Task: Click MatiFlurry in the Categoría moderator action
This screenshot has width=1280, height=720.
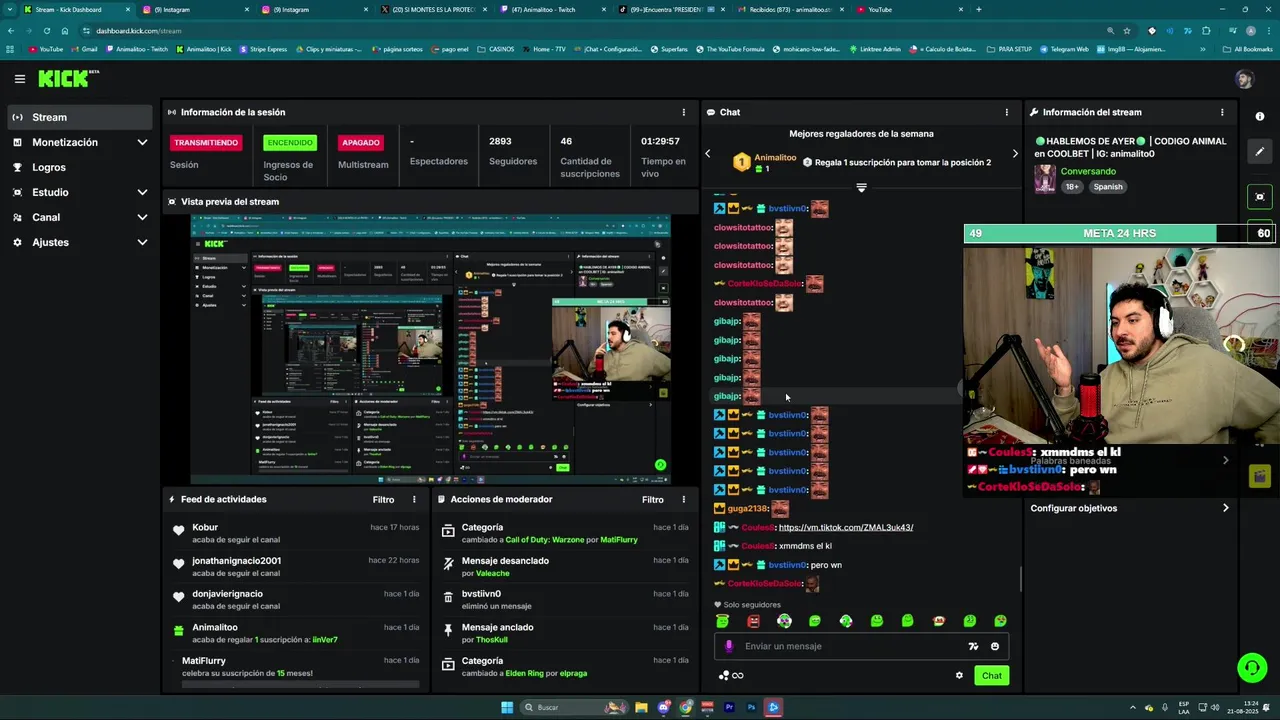Action: point(619,540)
